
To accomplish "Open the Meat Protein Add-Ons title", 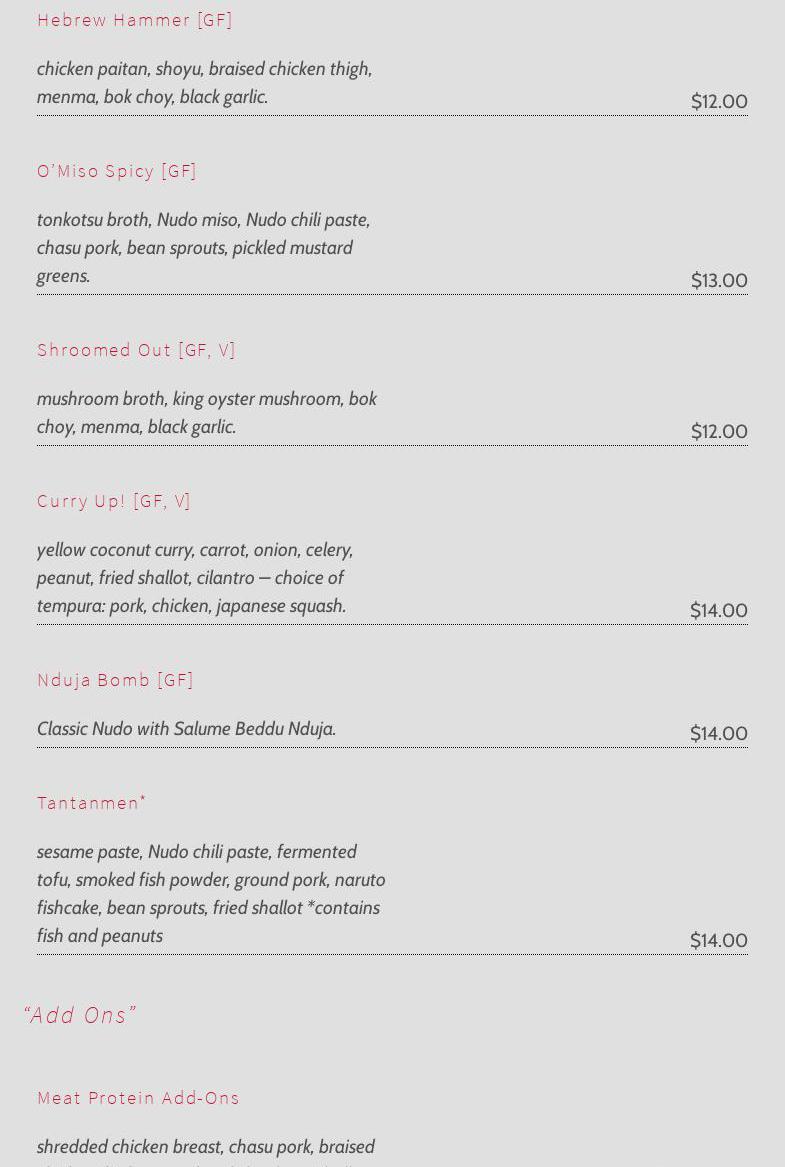I will click(139, 1098).
